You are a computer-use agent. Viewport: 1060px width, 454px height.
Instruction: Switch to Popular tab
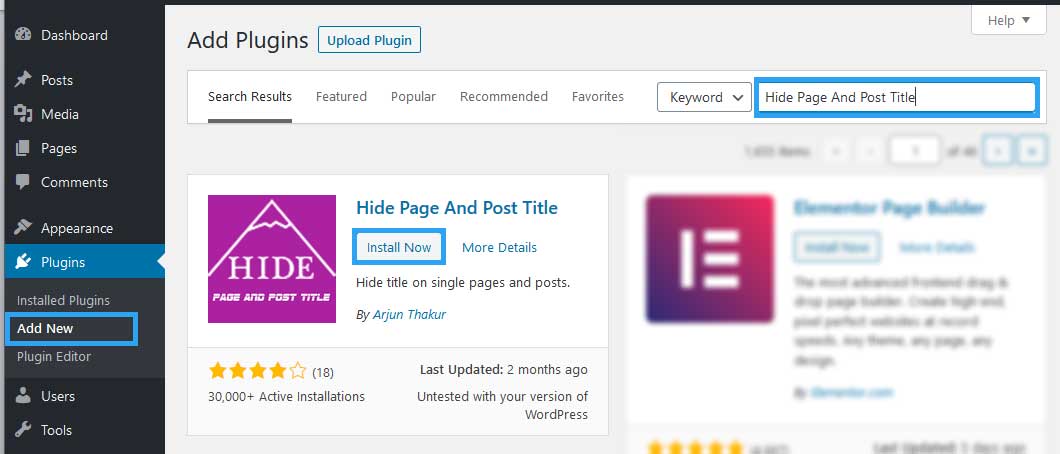pyautogui.click(x=413, y=97)
